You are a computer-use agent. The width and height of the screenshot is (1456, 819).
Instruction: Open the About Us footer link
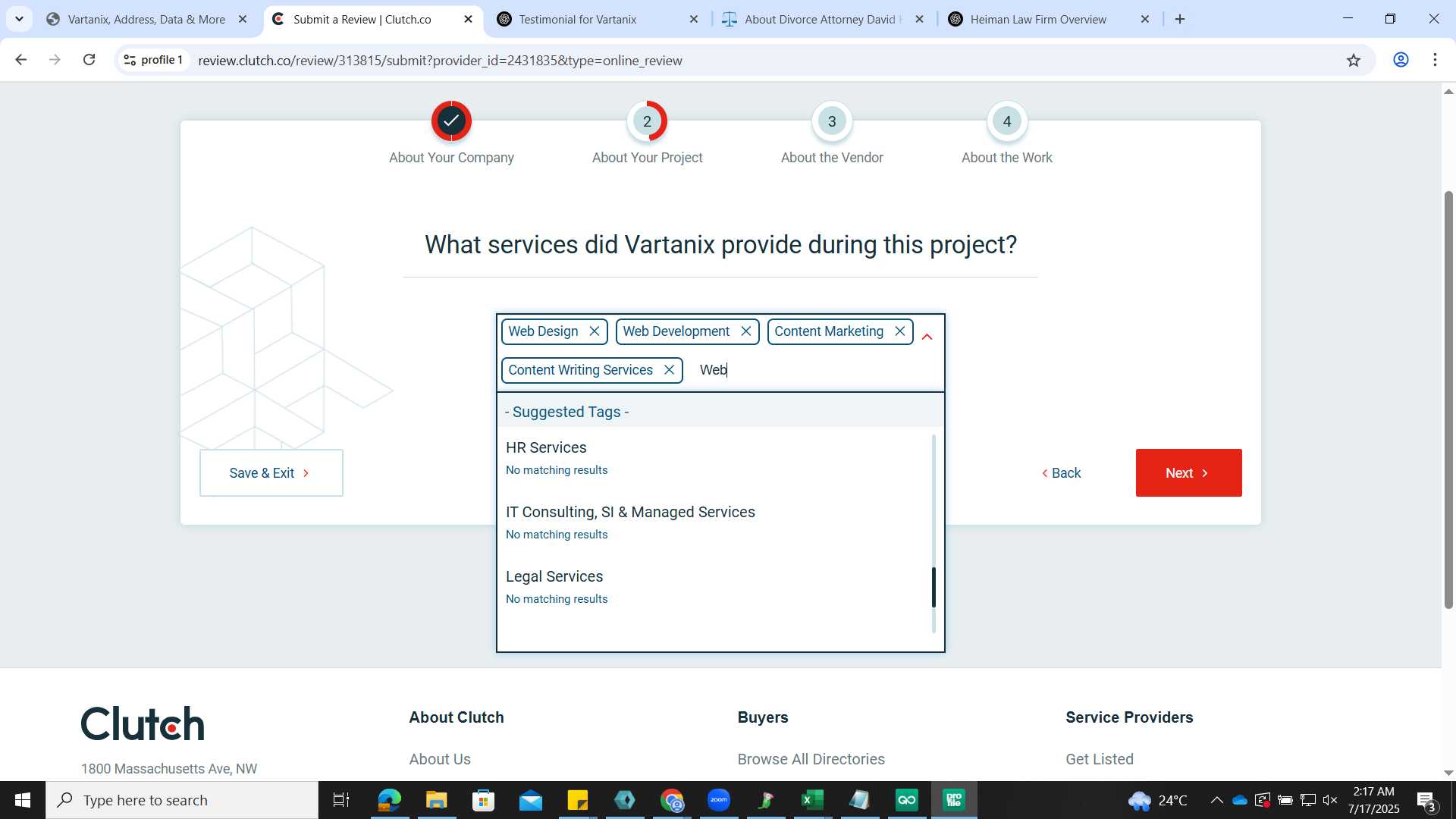coord(440,759)
